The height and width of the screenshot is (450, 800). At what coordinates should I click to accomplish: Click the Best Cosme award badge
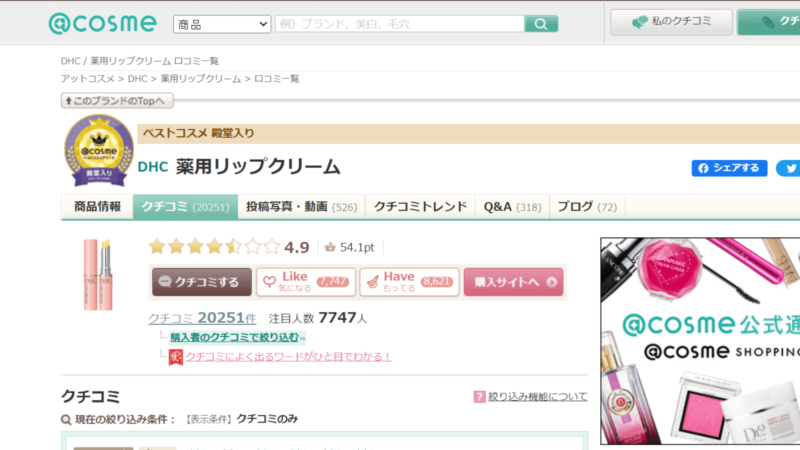(99, 151)
